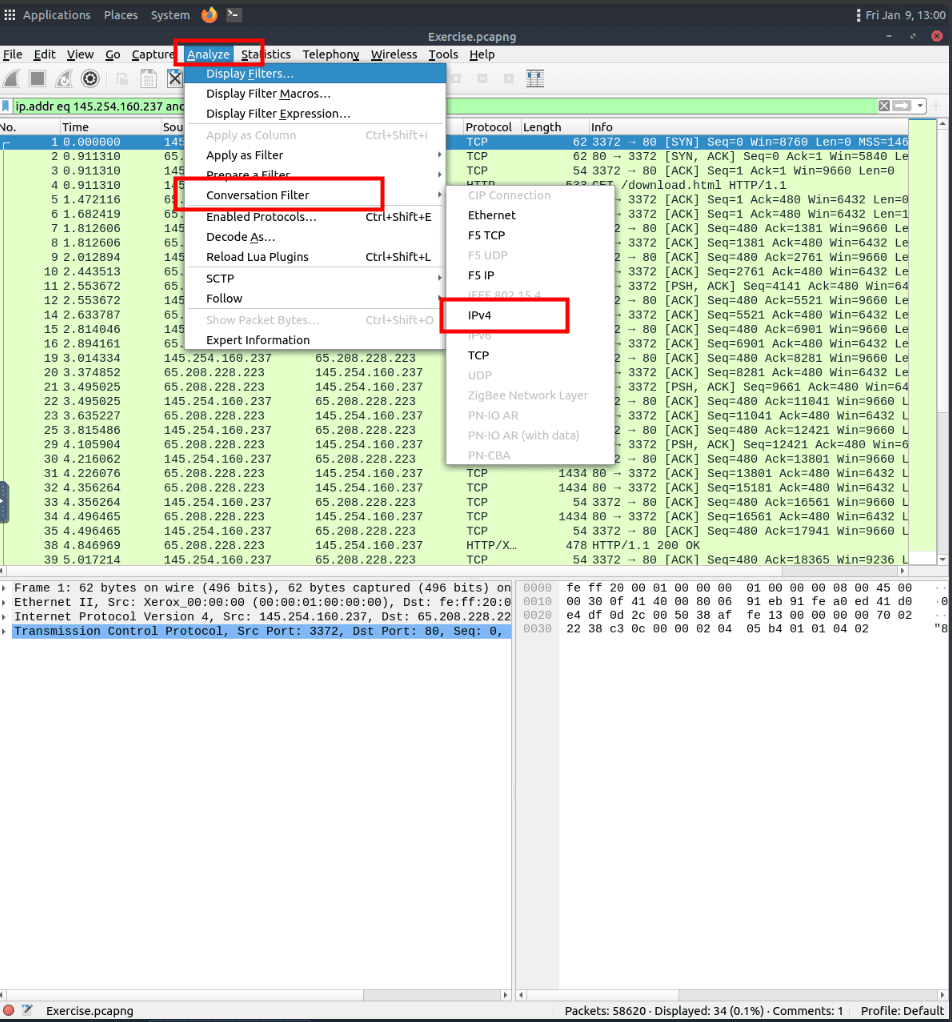
Task: Click inside the display filter input field
Action: click(x=500, y=106)
